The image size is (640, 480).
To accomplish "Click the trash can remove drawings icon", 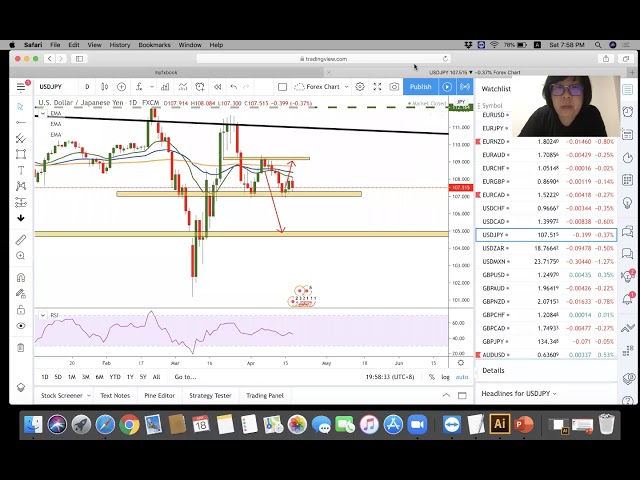I will pyautogui.click(x=20, y=347).
